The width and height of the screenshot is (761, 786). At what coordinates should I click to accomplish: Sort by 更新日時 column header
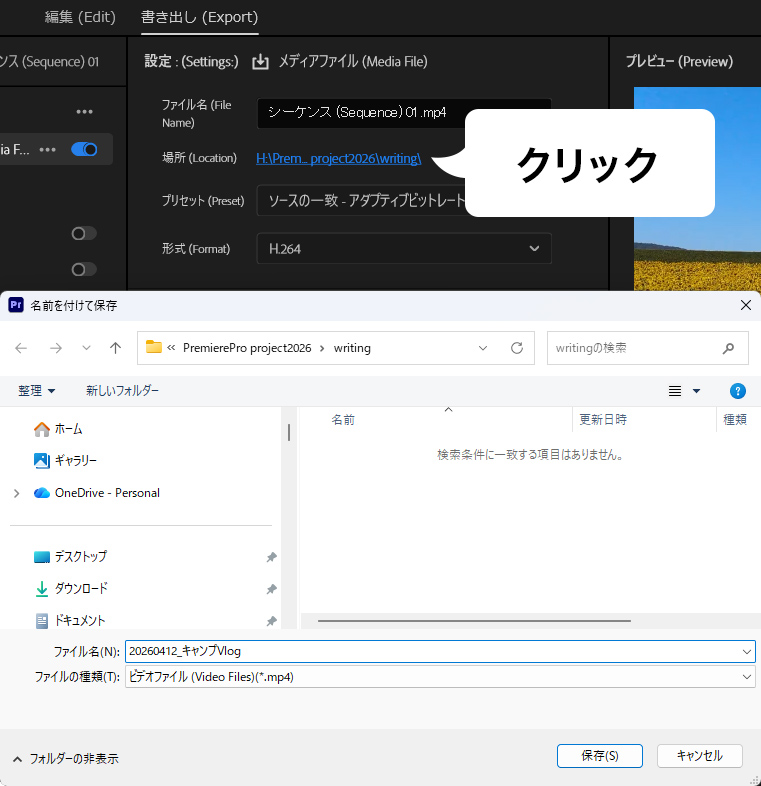click(603, 420)
